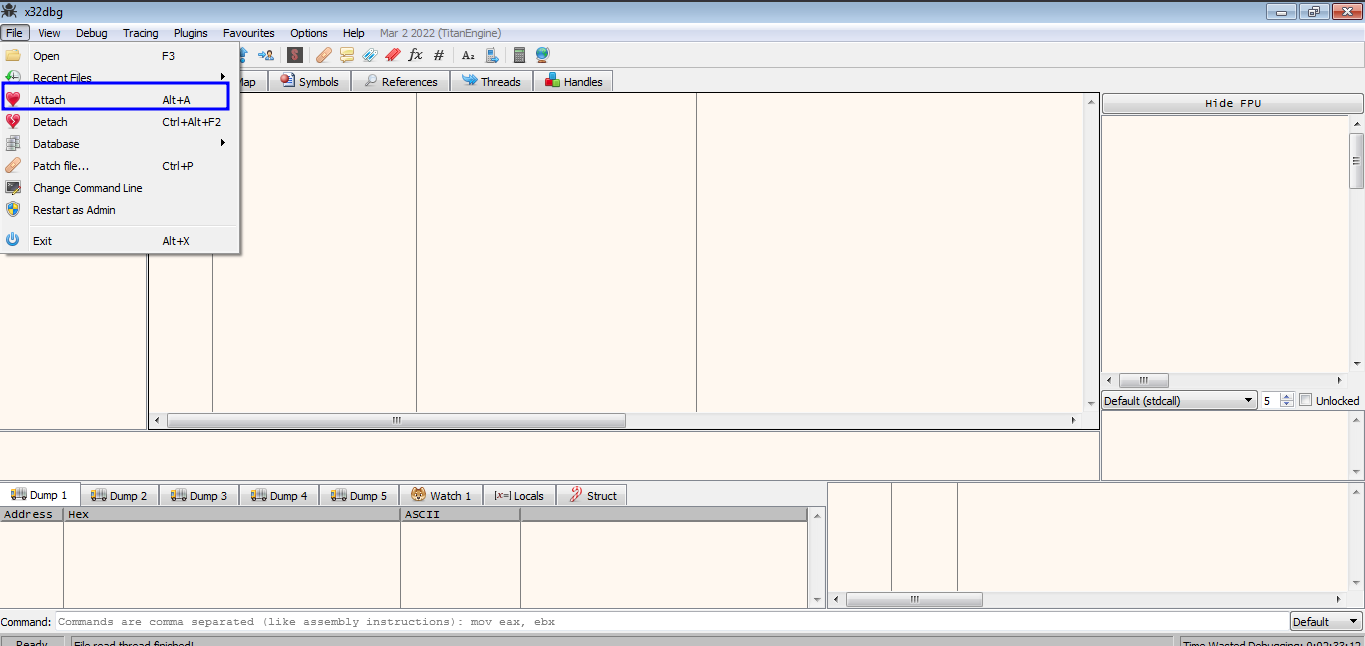Click inside the Command input field
This screenshot has height=646, width=1365.
tap(670, 622)
